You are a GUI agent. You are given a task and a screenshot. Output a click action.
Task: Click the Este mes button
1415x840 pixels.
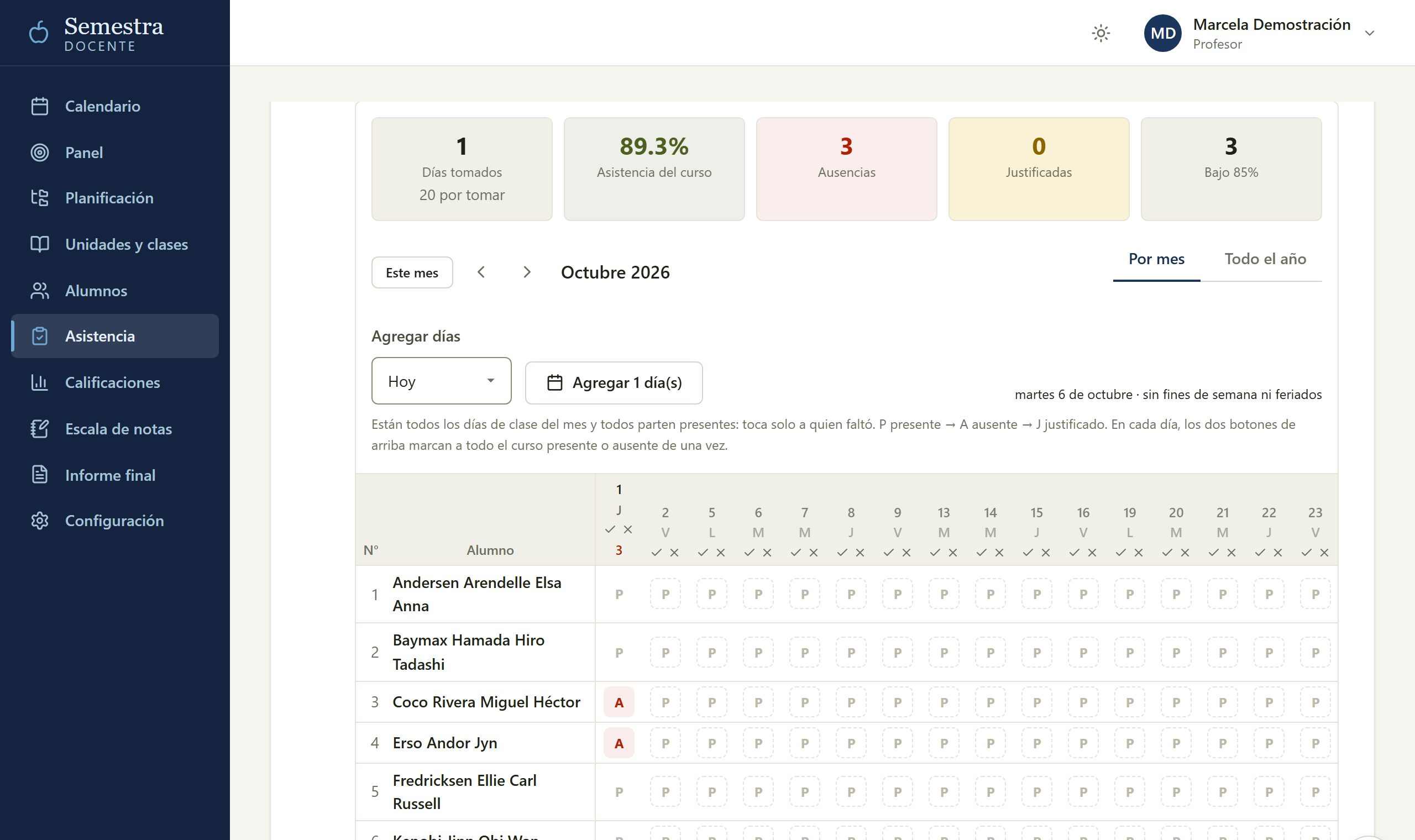tap(412, 272)
